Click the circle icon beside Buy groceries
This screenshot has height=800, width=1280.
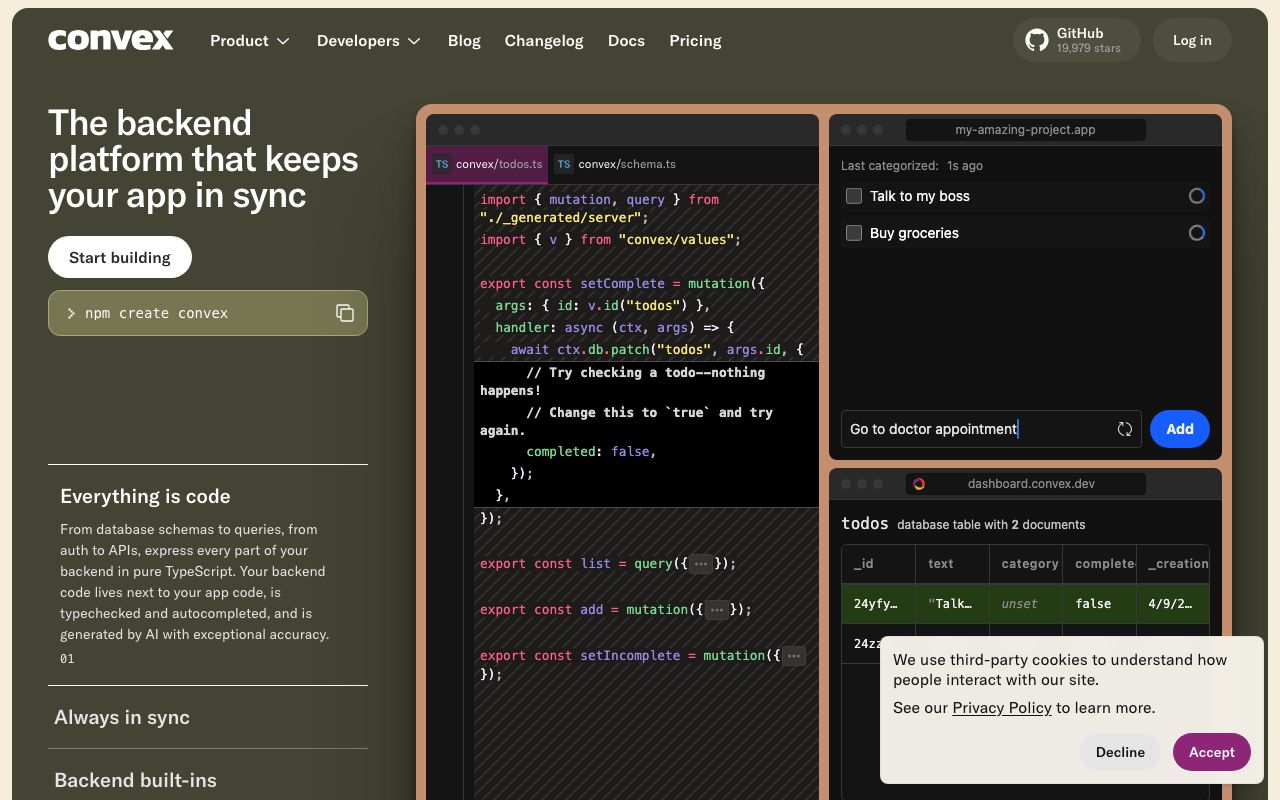(1197, 233)
